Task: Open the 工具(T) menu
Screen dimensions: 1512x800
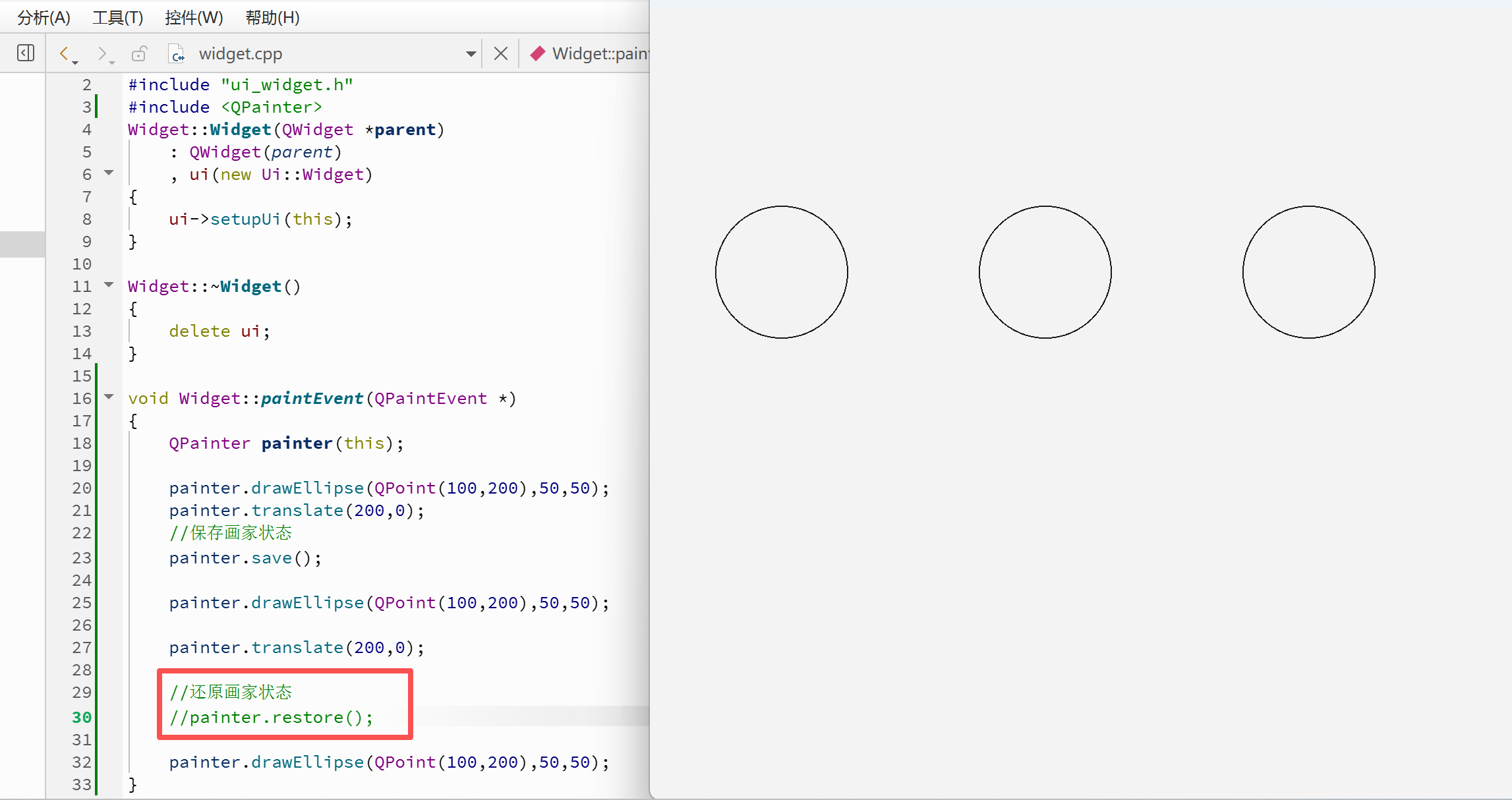Action: tap(117, 17)
